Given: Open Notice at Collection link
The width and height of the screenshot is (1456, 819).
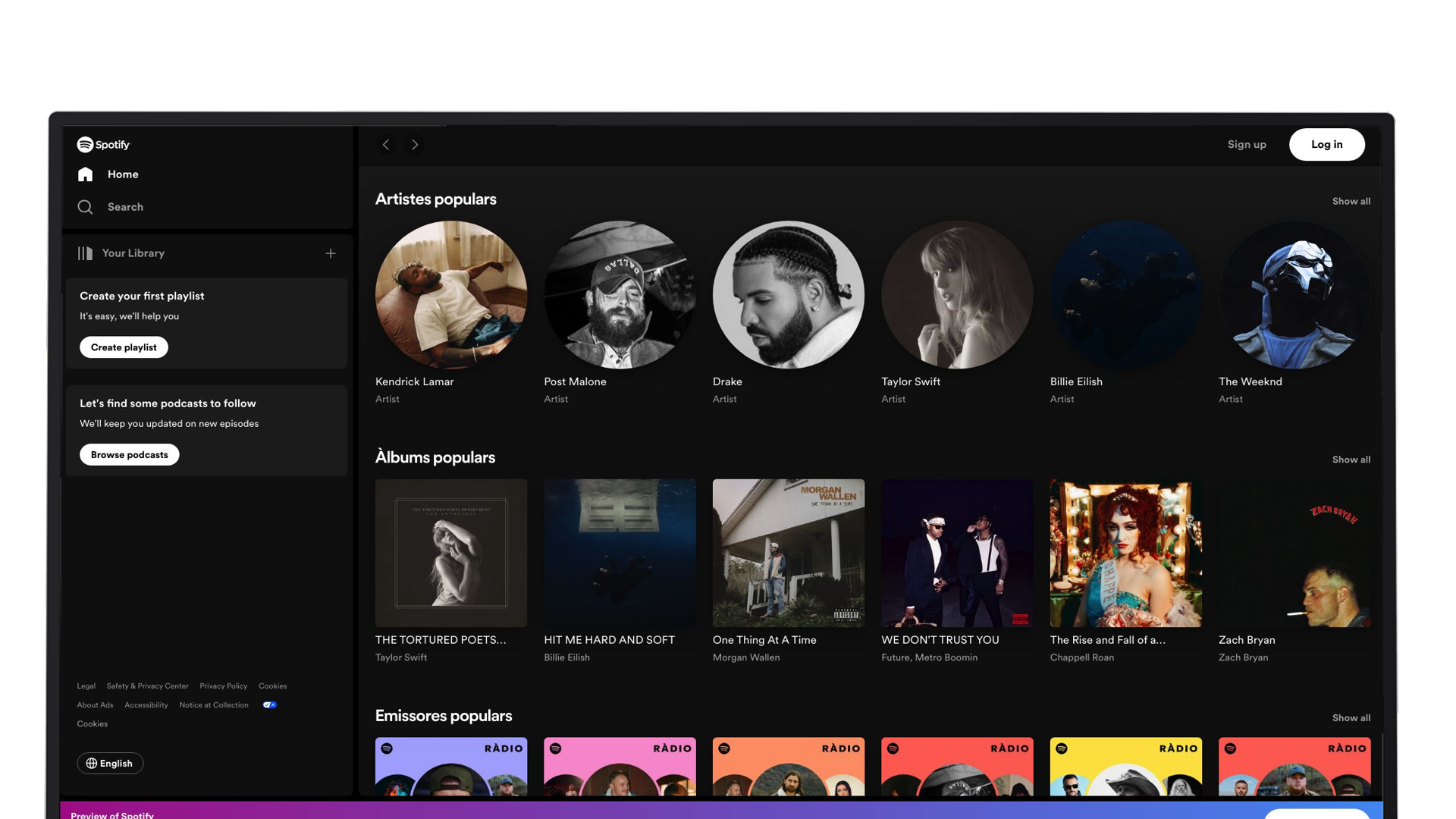Looking at the screenshot, I should coord(214,705).
